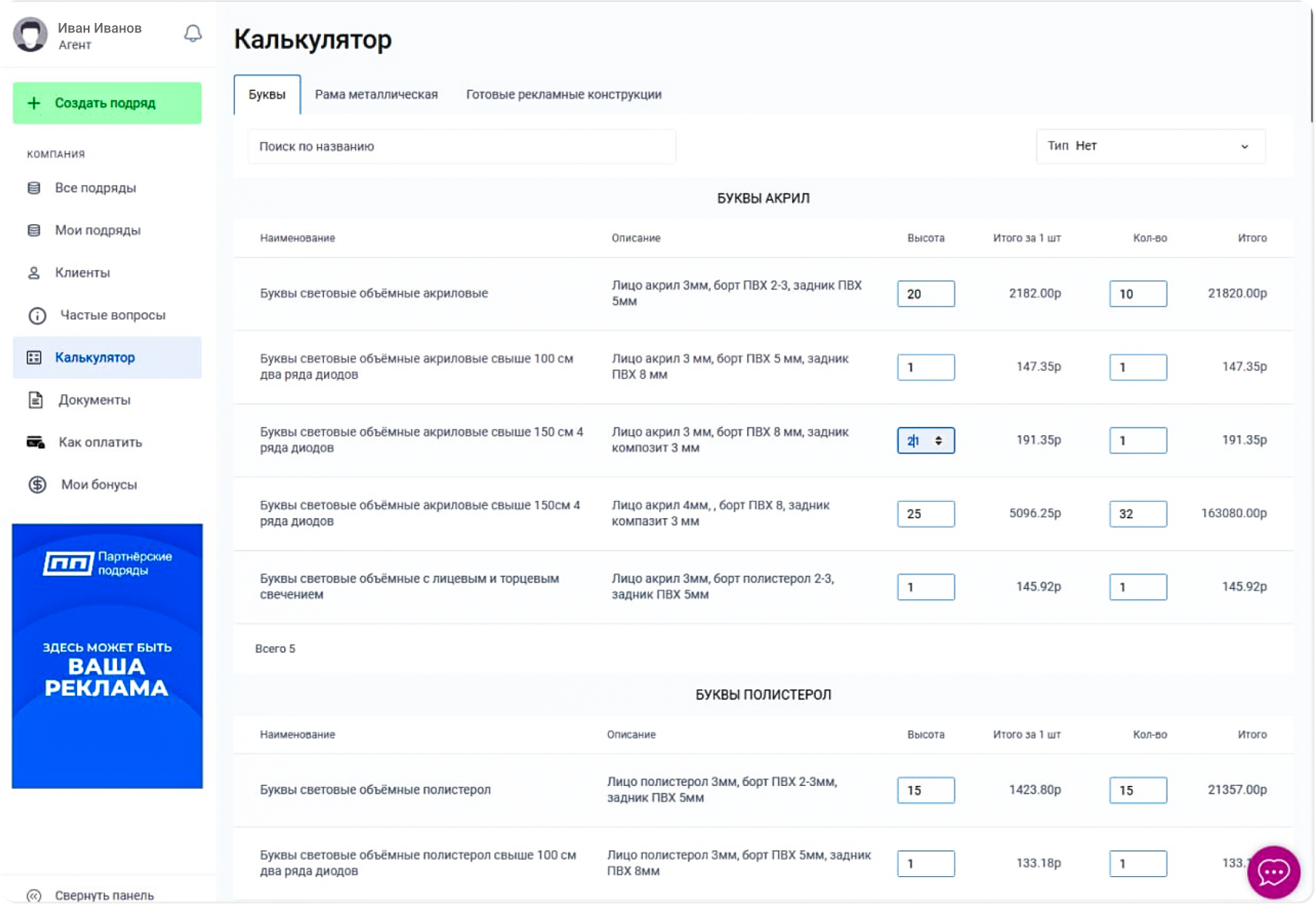Open notifications bell icon
The width and height of the screenshot is (1316, 905).
point(192,34)
